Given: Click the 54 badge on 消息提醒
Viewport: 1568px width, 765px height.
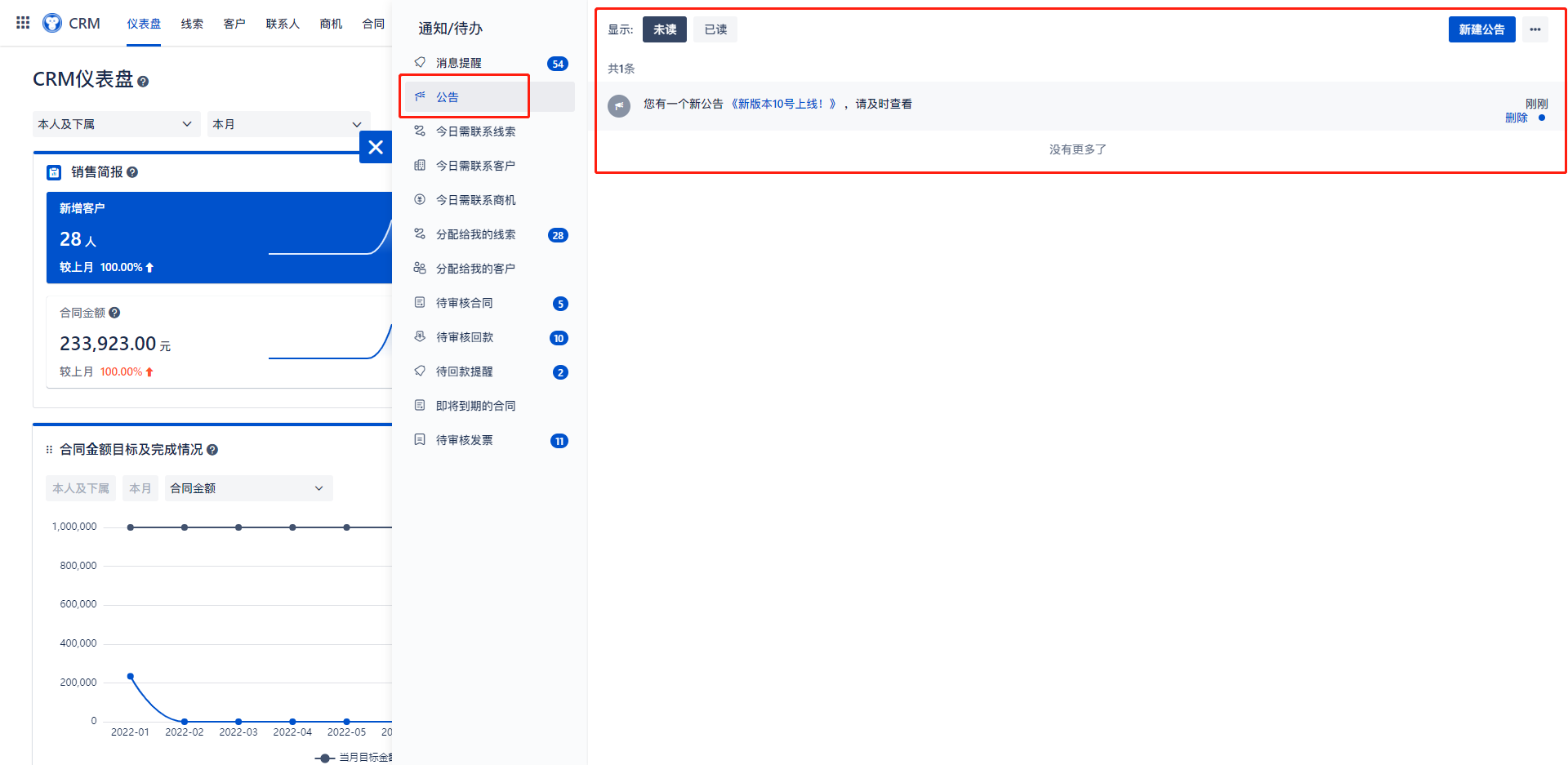Looking at the screenshot, I should (x=558, y=64).
